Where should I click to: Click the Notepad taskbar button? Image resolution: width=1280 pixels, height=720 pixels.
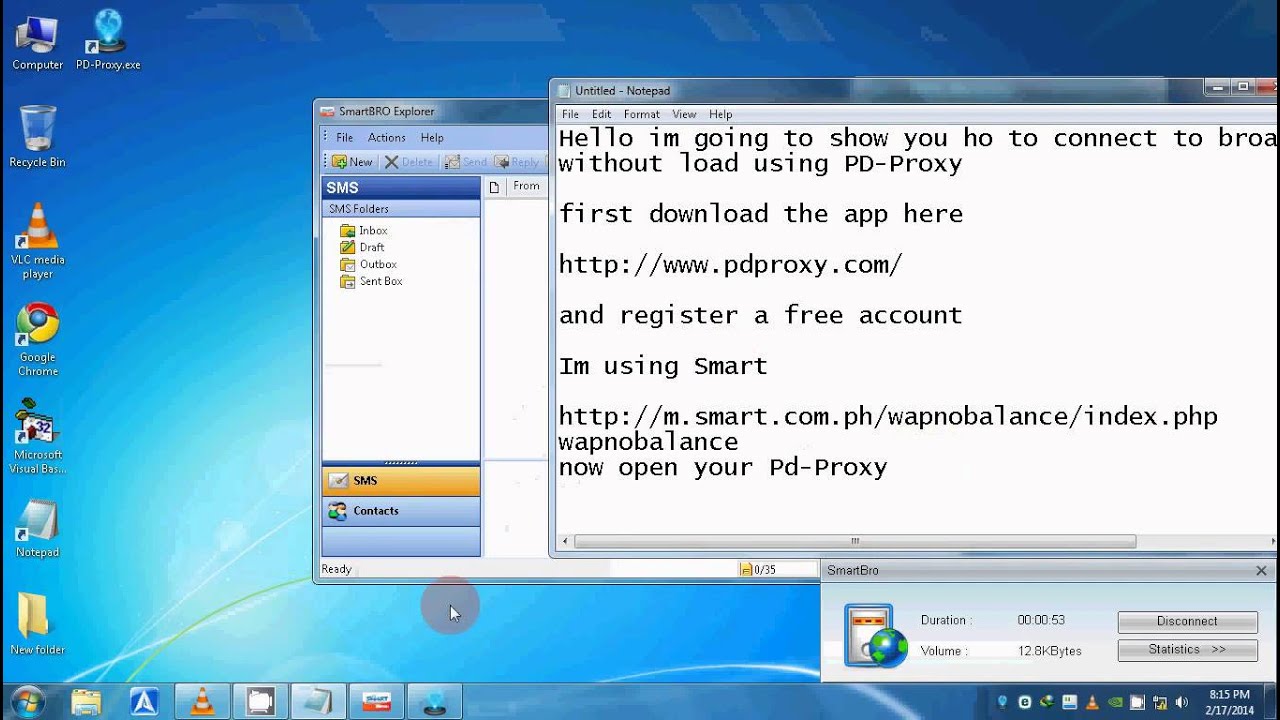(319, 701)
